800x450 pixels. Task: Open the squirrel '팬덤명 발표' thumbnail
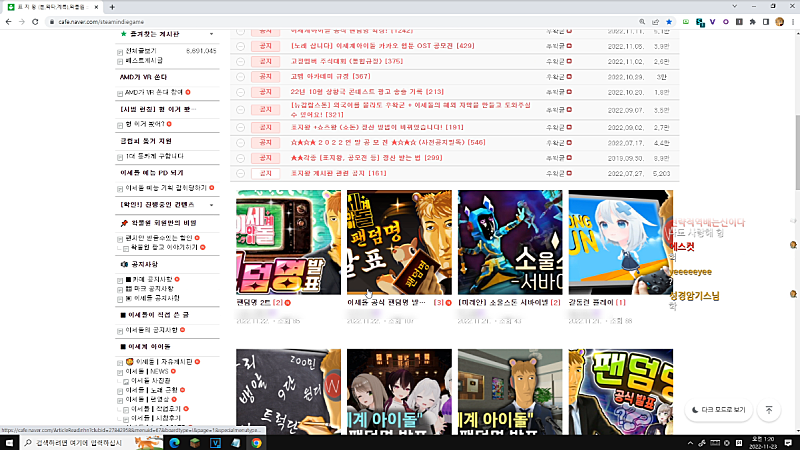coord(399,242)
